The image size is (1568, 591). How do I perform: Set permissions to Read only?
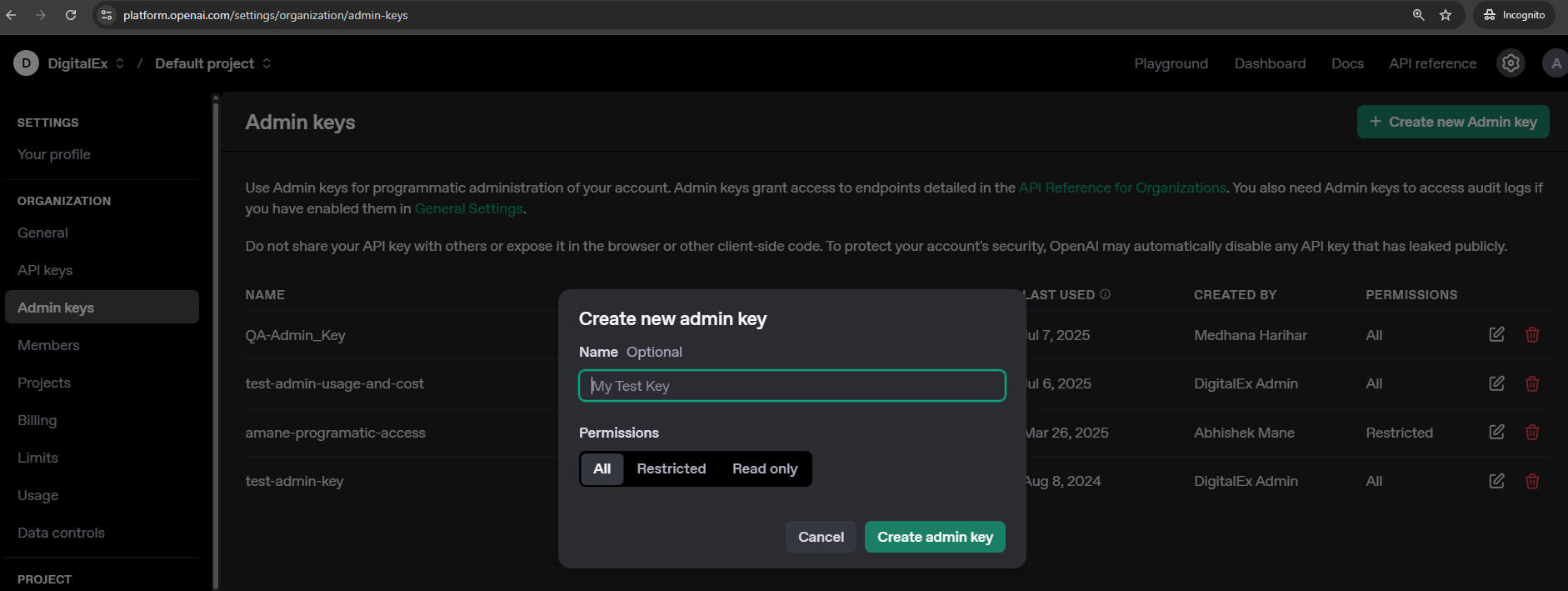coord(764,468)
